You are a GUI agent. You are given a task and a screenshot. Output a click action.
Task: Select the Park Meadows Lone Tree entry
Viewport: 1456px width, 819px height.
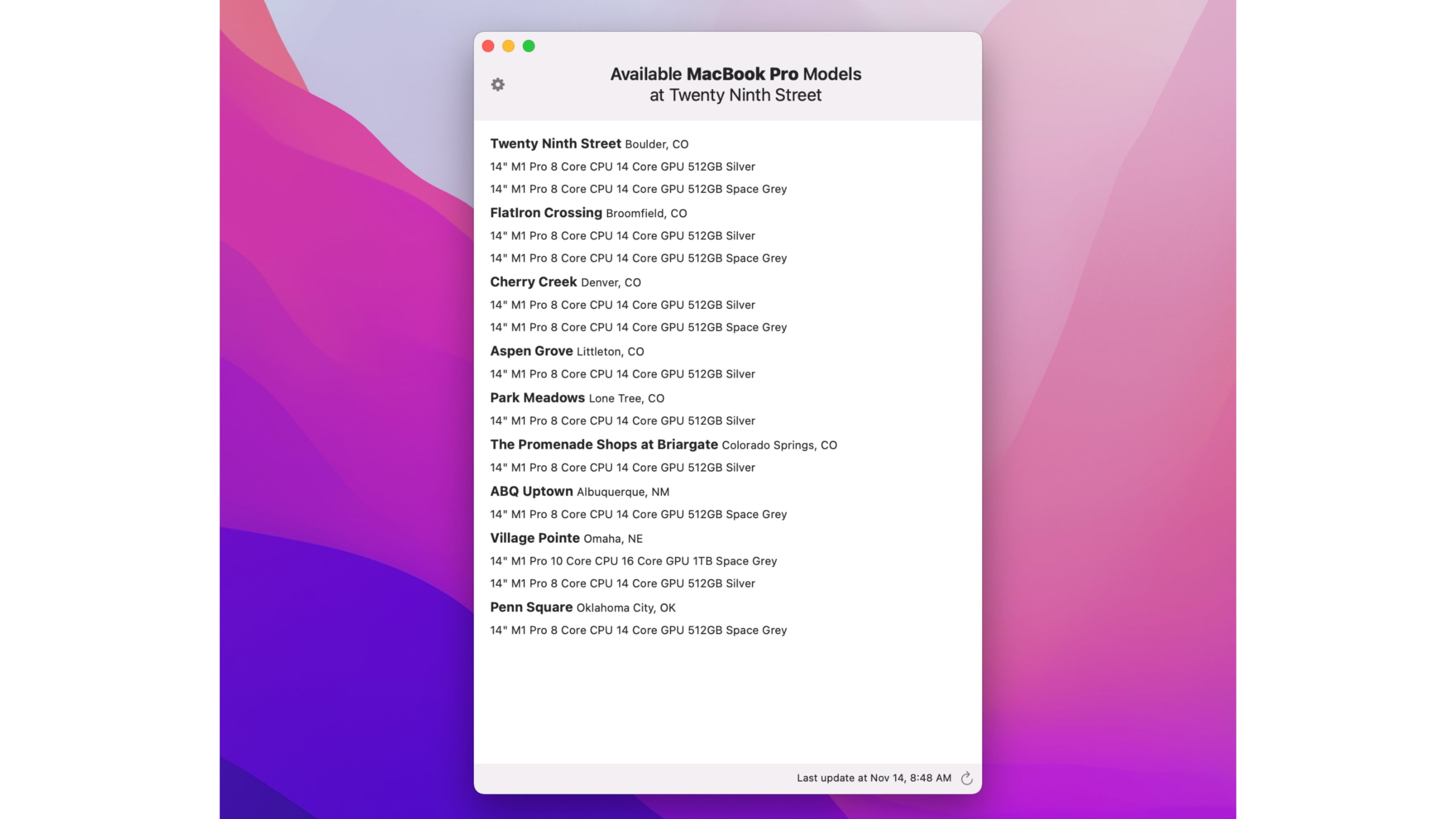click(536, 398)
